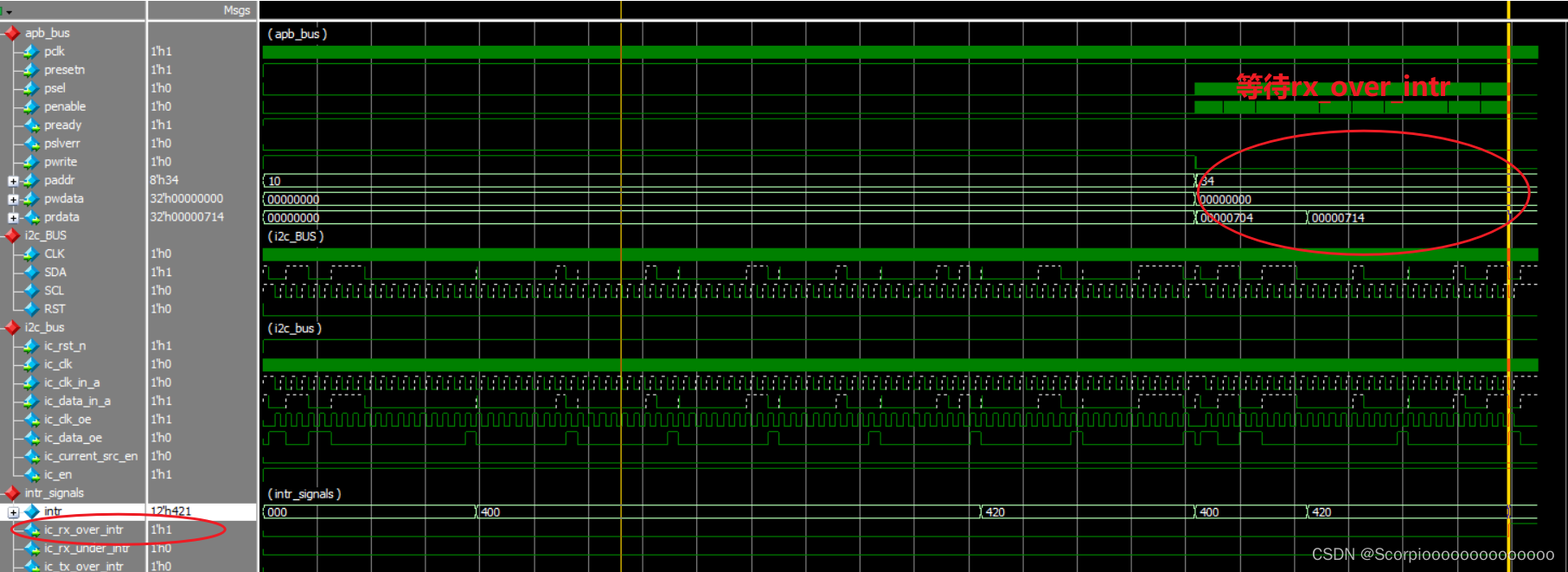
Task: Click the yellow cursor line at right
Action: click(x=1508, y=286)
